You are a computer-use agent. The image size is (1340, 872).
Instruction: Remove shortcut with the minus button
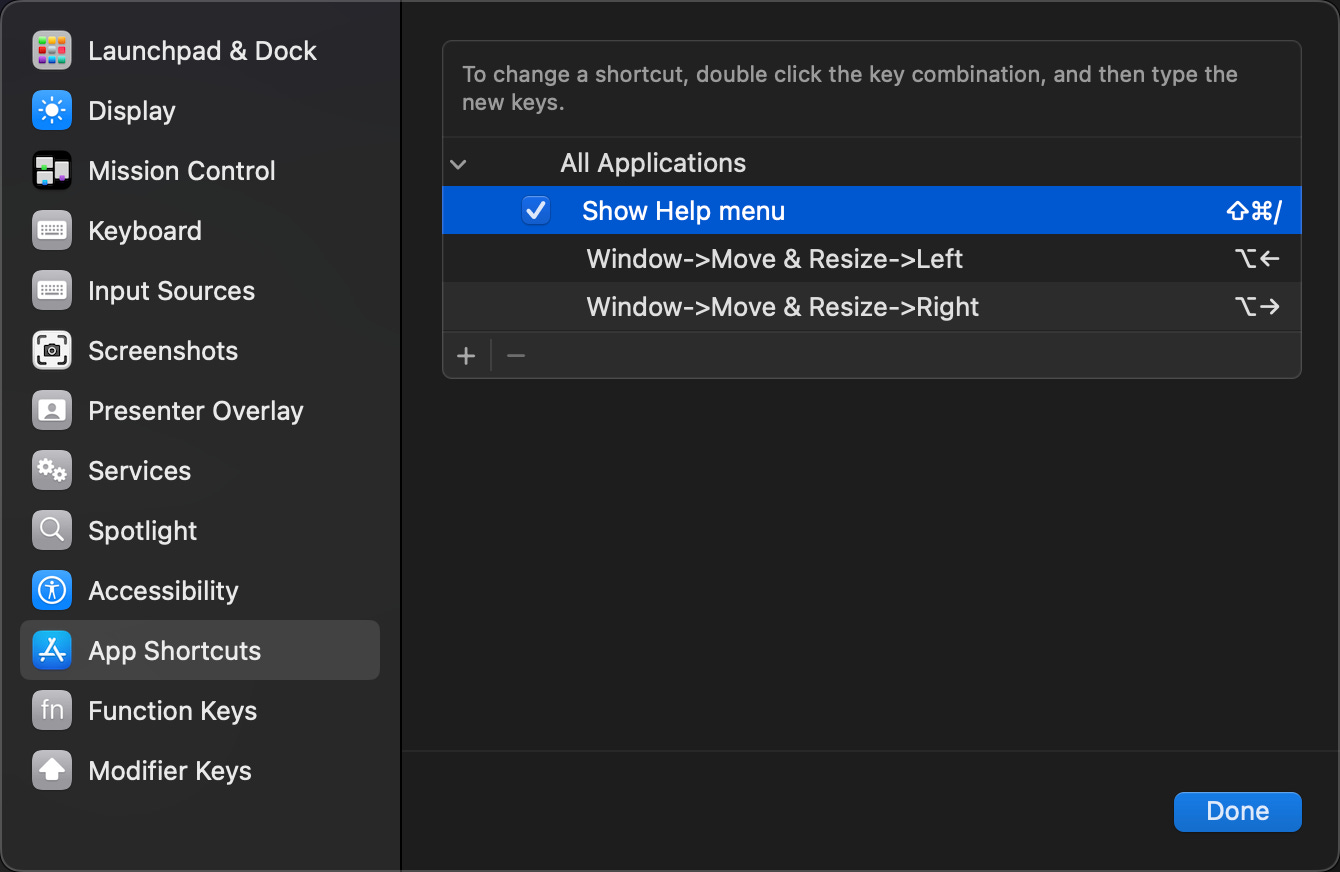(516, 356)
